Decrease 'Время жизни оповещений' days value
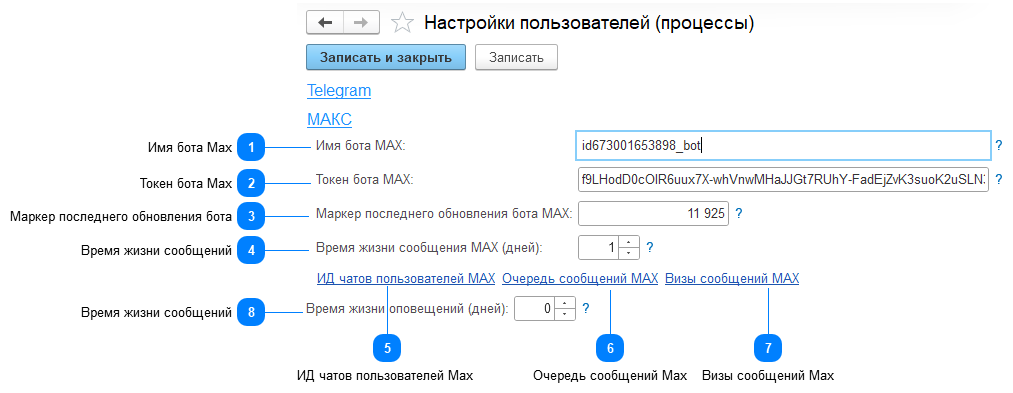This screenshot has height=393, width=1013. pyautogui.click(x=565, y=314)
